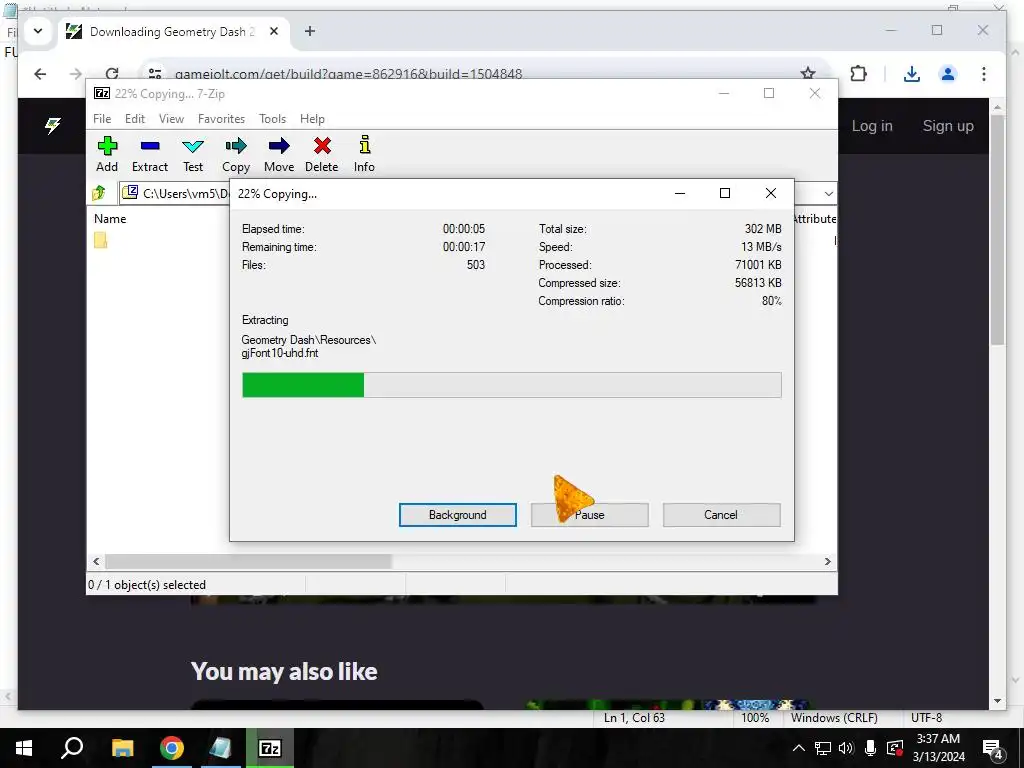The height and width of the screenshot is (768, 1024).
Task: Click the Log in link on Game Jolt
Action: (872, 126)
